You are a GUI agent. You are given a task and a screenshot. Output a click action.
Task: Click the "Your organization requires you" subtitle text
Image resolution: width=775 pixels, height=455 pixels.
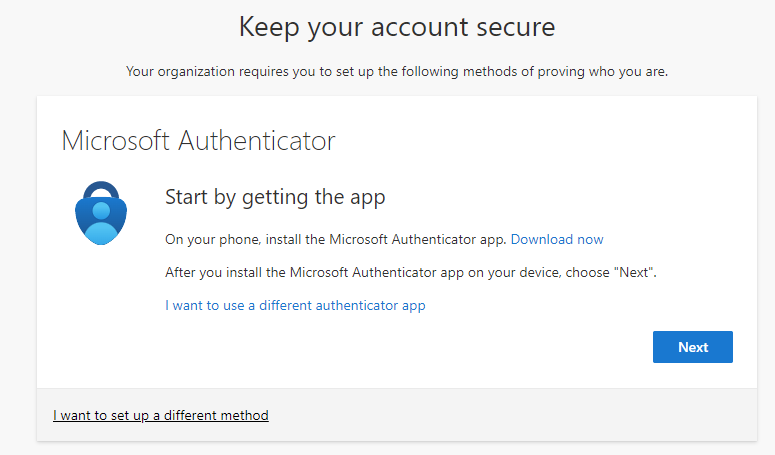coord(397,72)
